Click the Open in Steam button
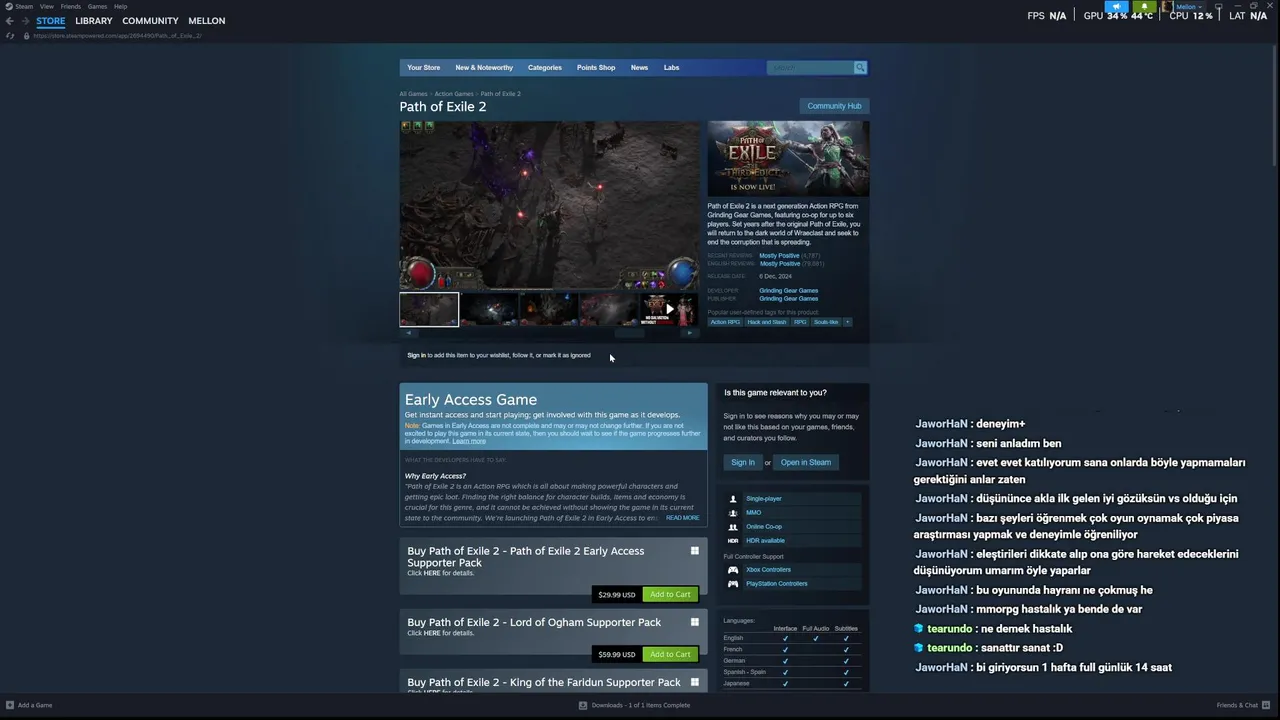 click(806, 462)
